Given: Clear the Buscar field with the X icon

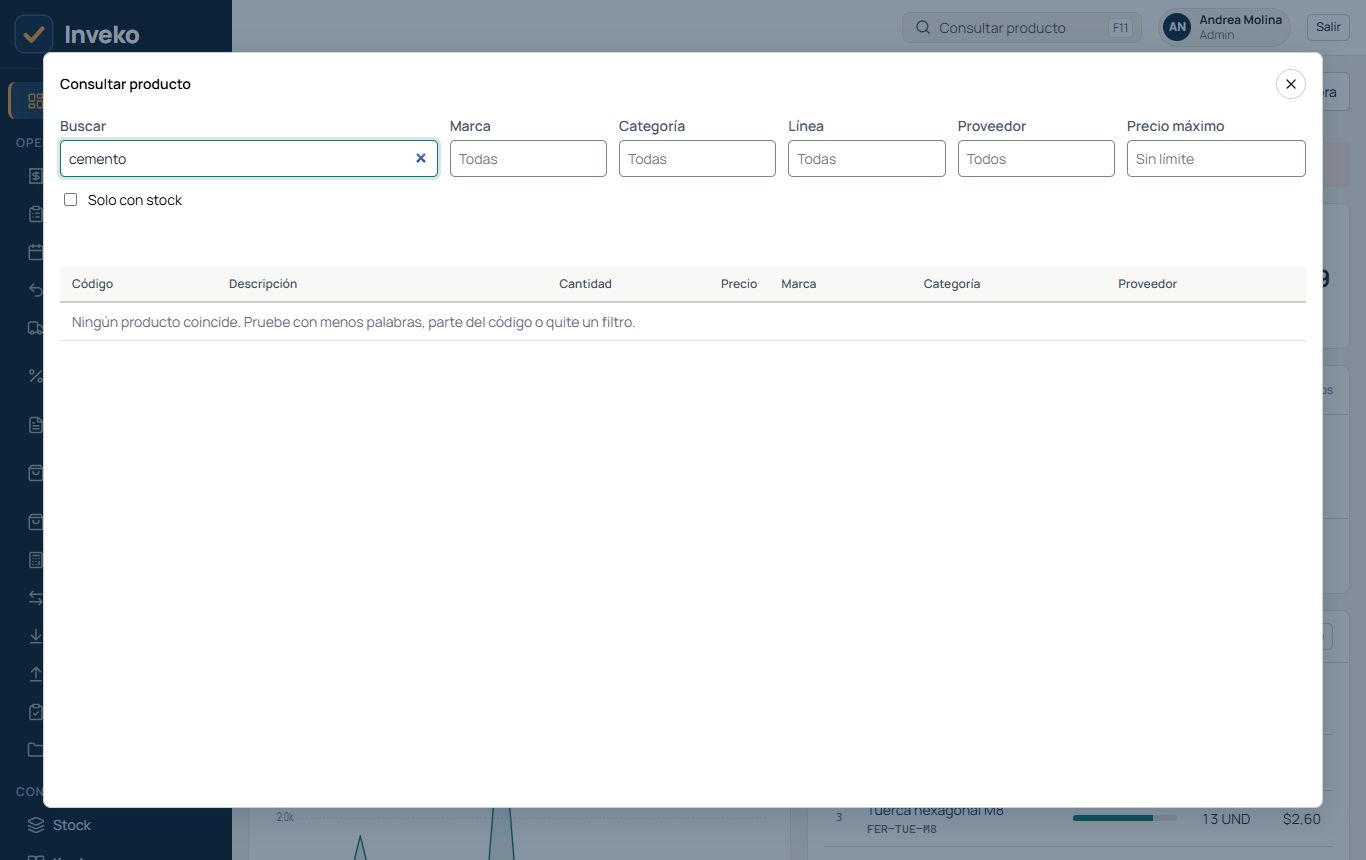Looking at the screenshot, I should [421, 158].
